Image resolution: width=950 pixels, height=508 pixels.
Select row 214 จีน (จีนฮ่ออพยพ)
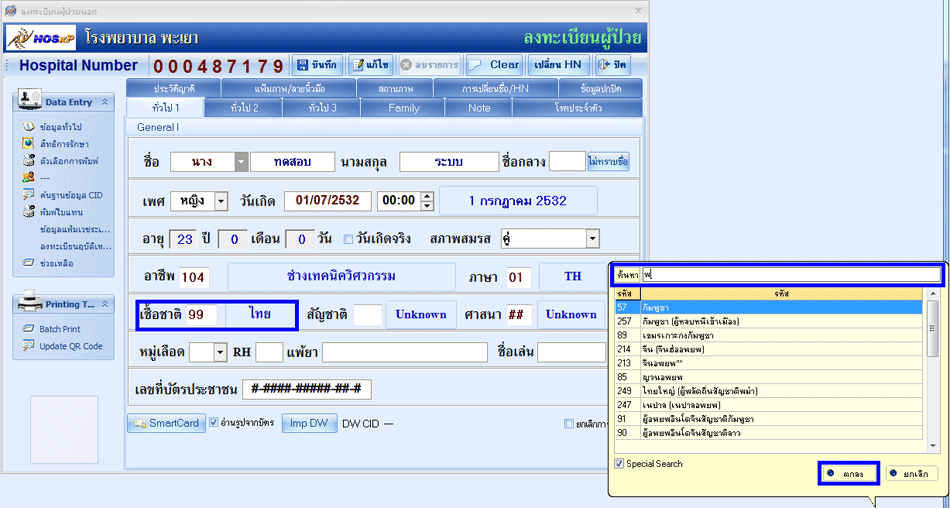pos(768,349)
